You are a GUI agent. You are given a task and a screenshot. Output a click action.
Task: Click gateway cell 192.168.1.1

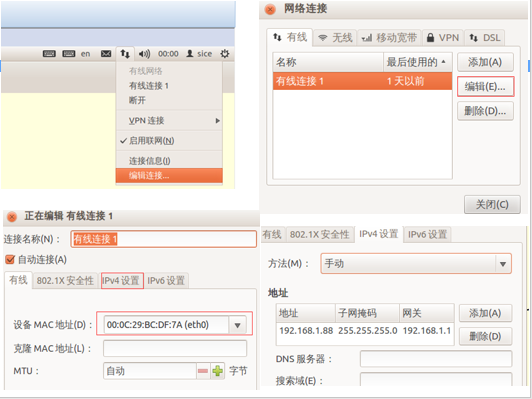click(427, 330)
